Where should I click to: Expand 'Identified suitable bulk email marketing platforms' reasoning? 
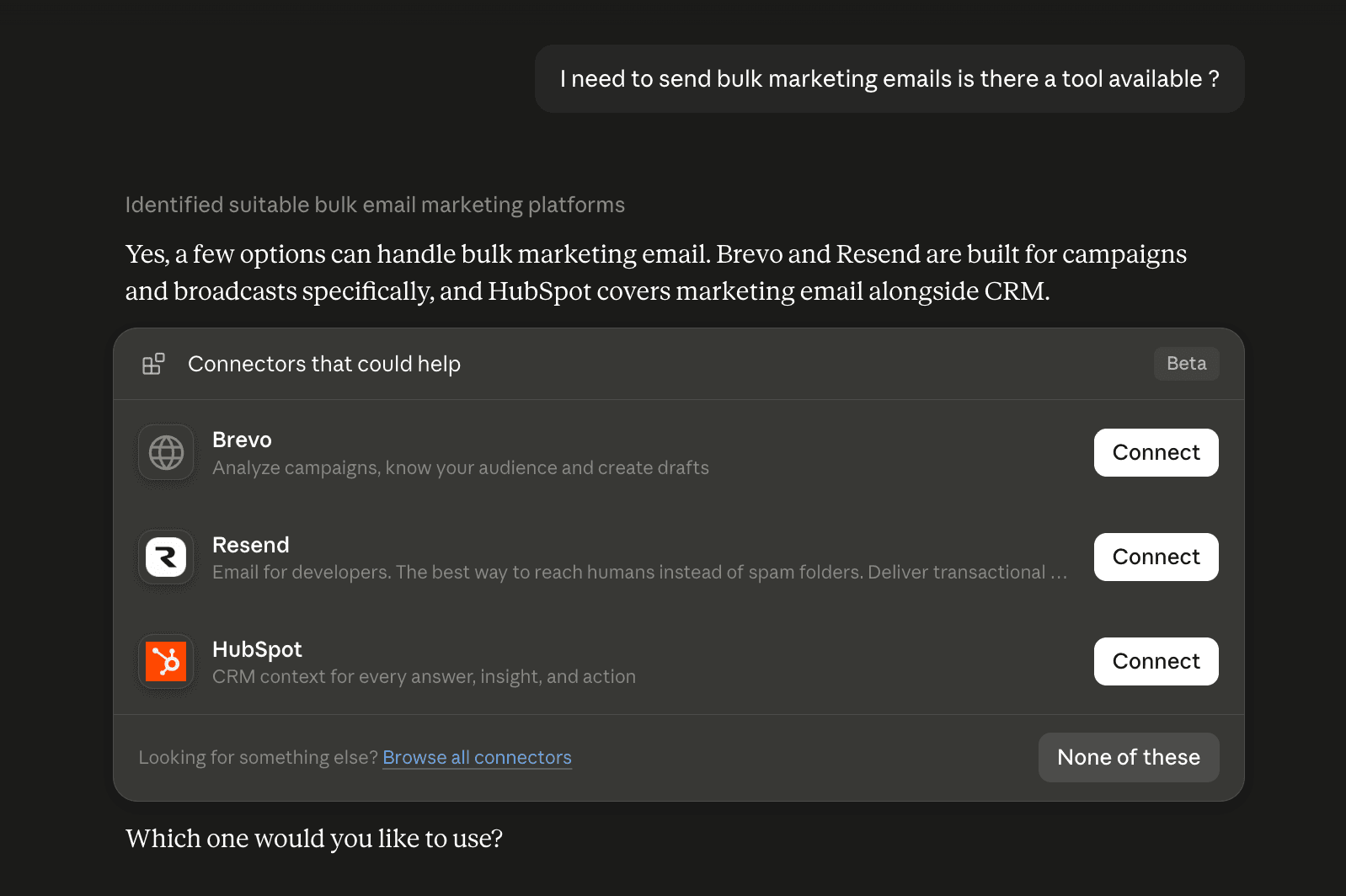pos(375,205)
